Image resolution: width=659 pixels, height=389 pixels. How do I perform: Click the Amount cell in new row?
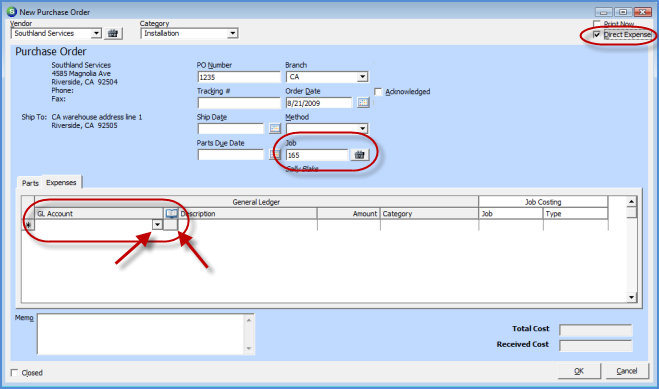pos(348,225)
